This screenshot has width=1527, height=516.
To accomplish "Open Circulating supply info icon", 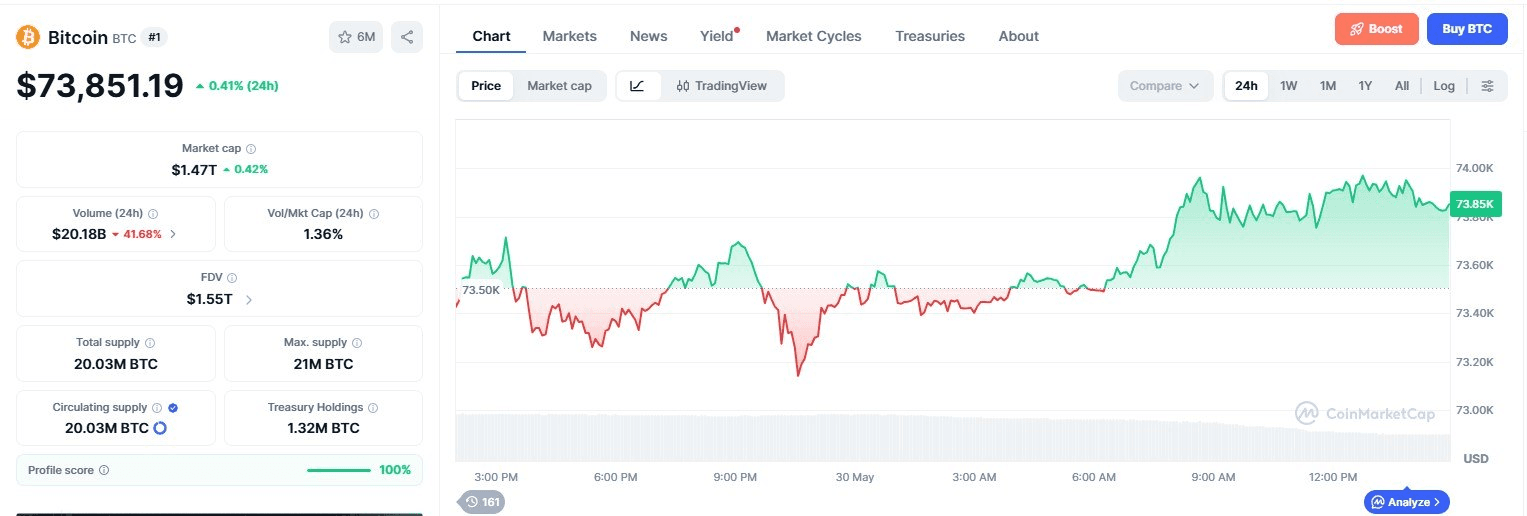I will (157, 407).
